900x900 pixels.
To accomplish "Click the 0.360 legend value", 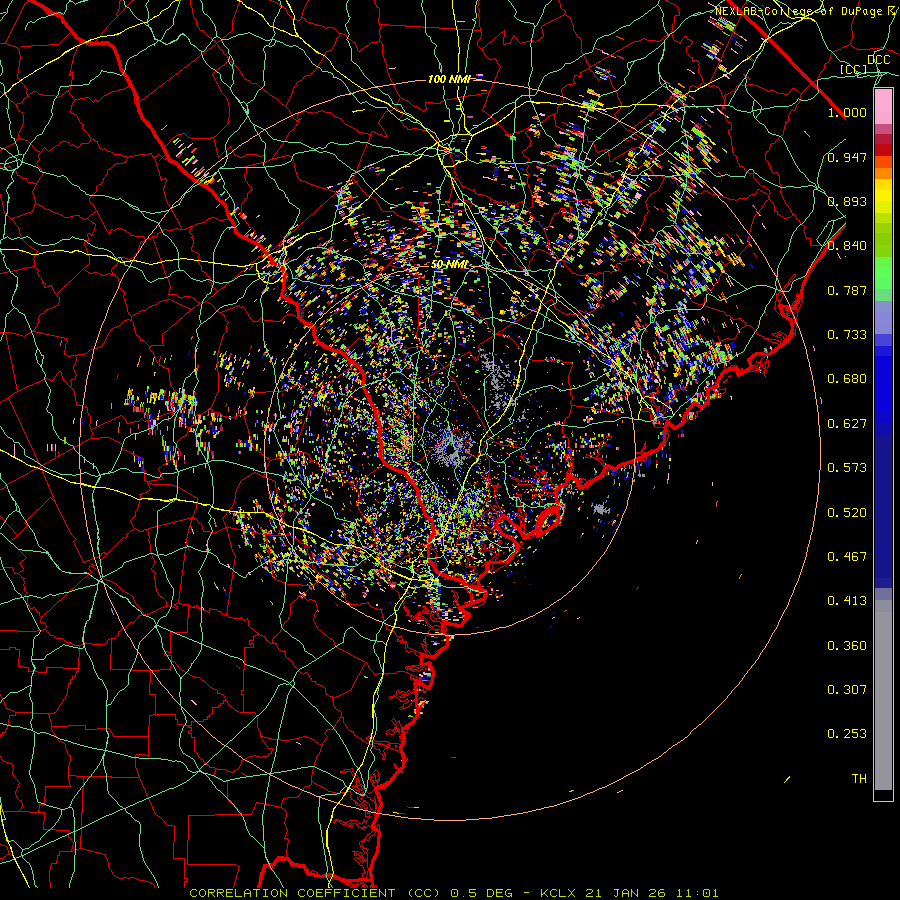I will (x=847, y=646).
